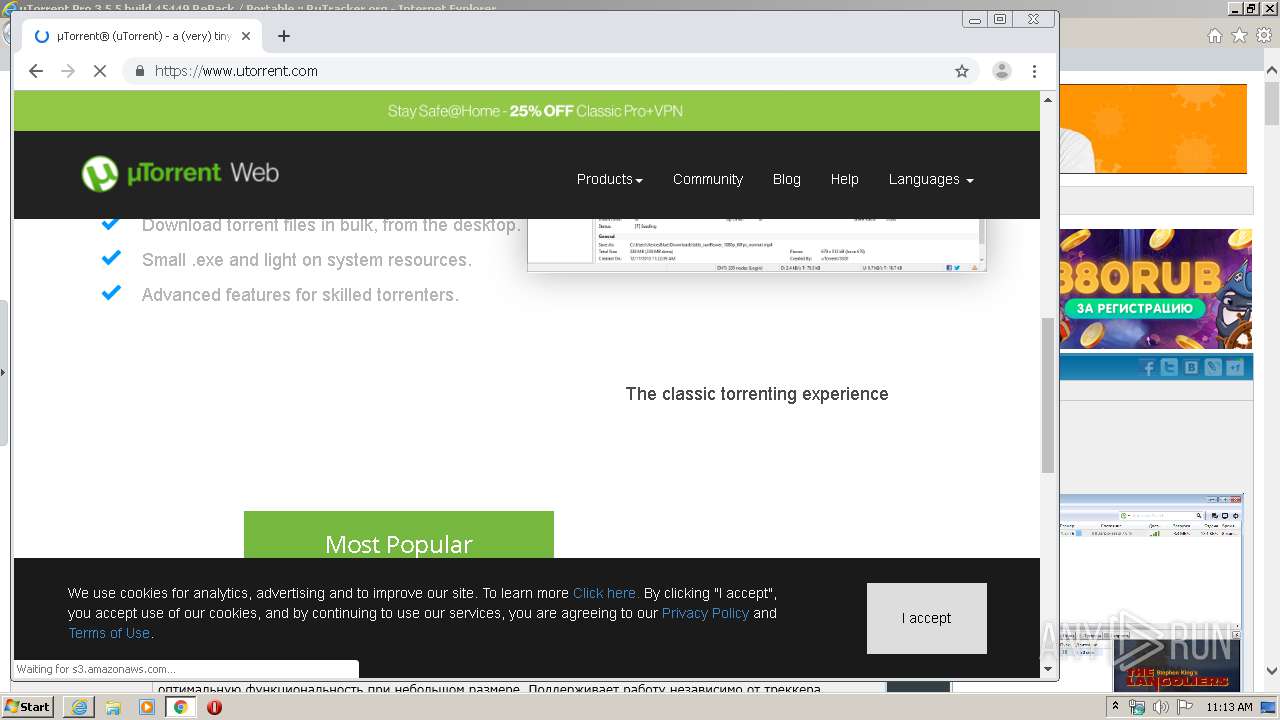Image resolution: width=1280 pixels, height=720 pixels.
Task: Click the Twitter share icon in IE page
Action: 1169,368
